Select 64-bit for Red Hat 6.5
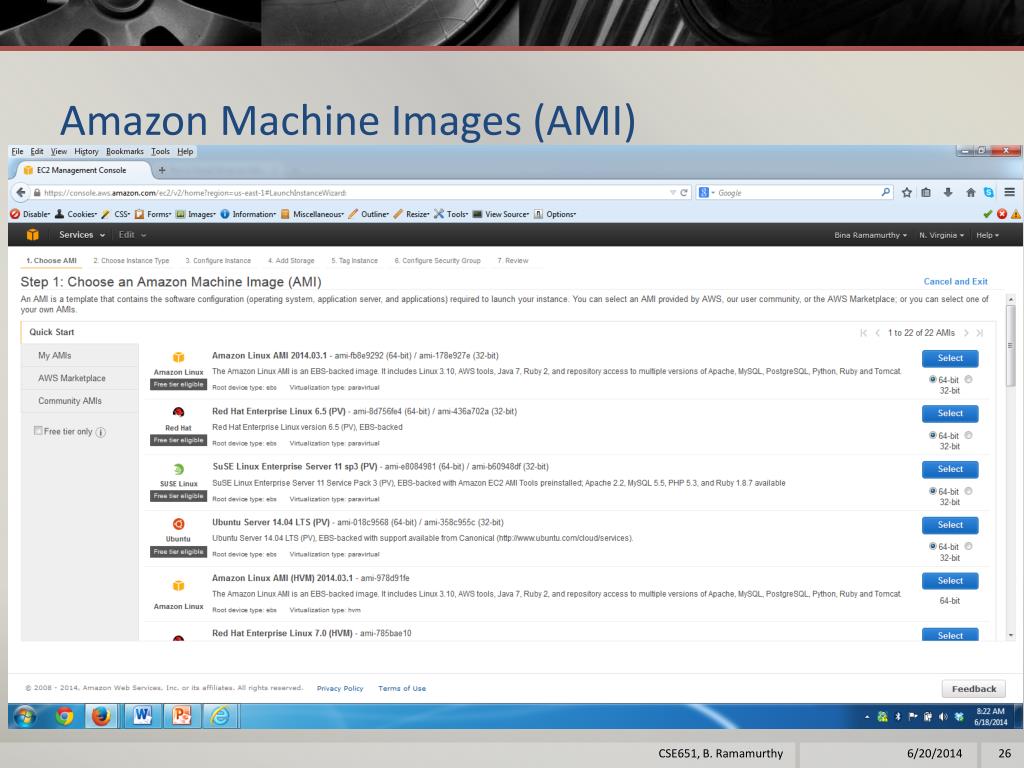The image size is (1024, 768). point(933,435)
